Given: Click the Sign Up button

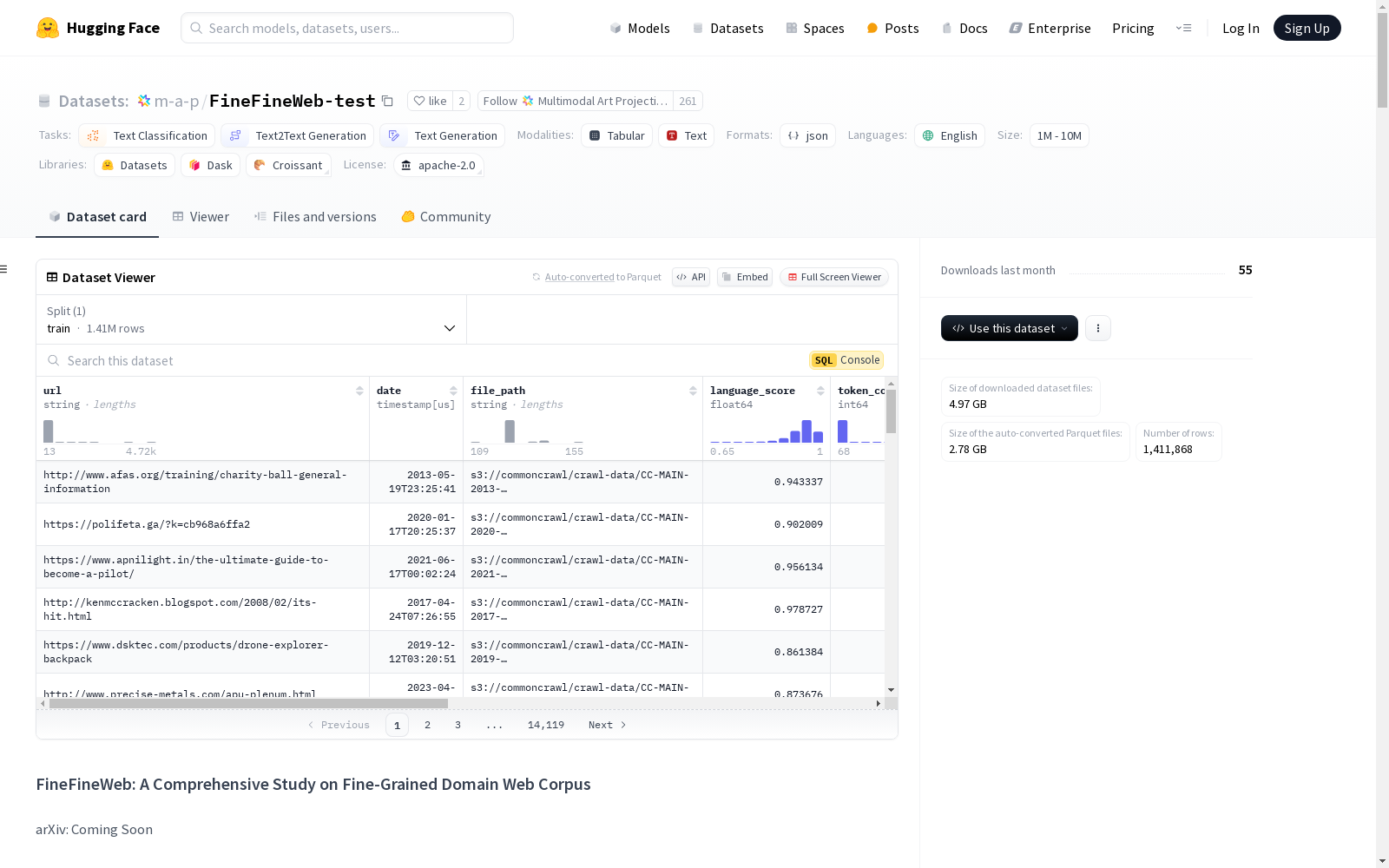Looking at the screenshot, I should (1307, 28).
